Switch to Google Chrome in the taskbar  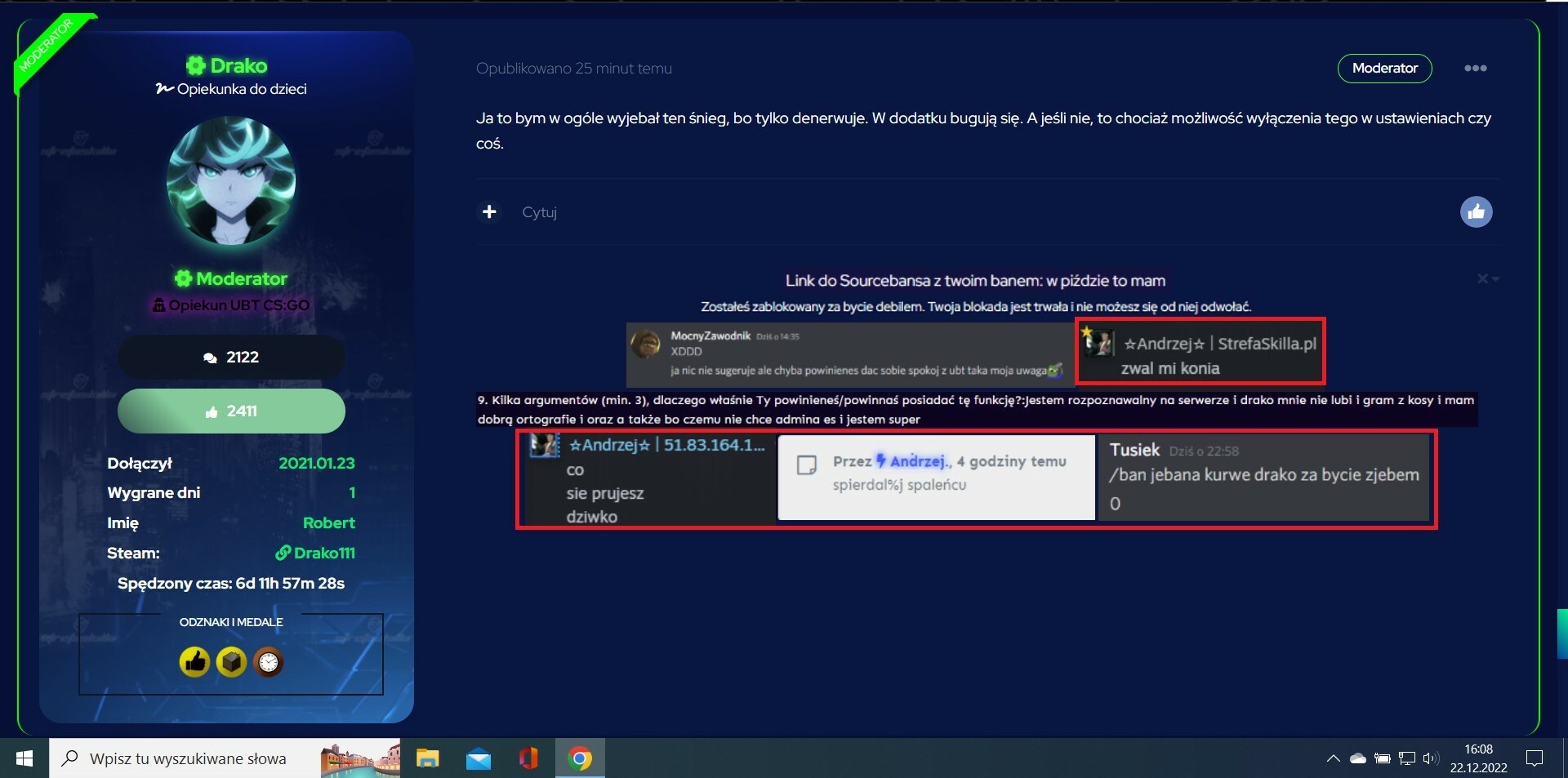pyautogui.click(x=580, y=758)
